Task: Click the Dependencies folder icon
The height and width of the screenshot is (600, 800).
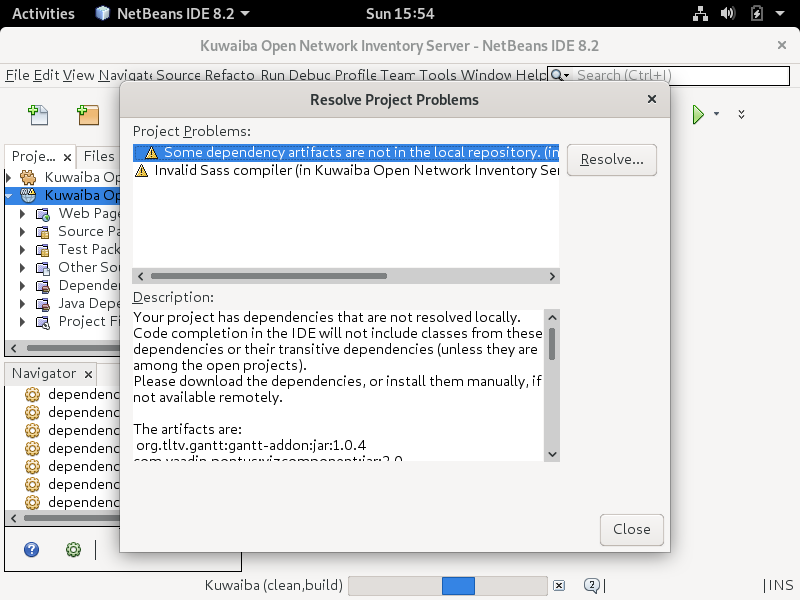Action: tap(43, 286)
